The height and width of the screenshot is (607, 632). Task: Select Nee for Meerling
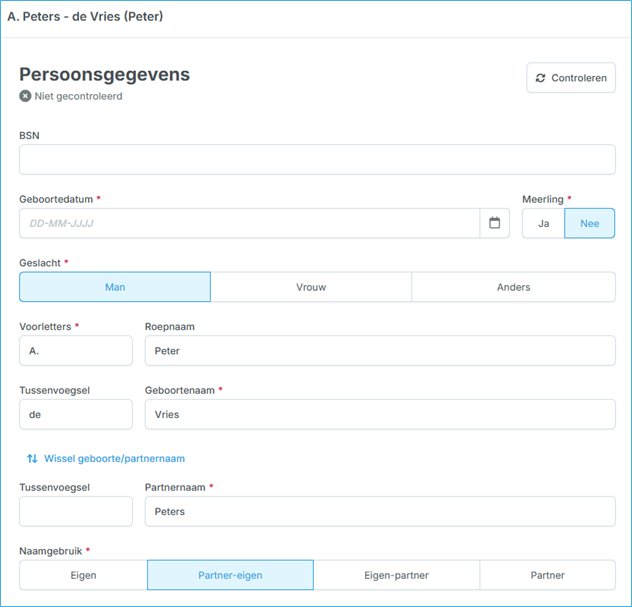(590, 223)
